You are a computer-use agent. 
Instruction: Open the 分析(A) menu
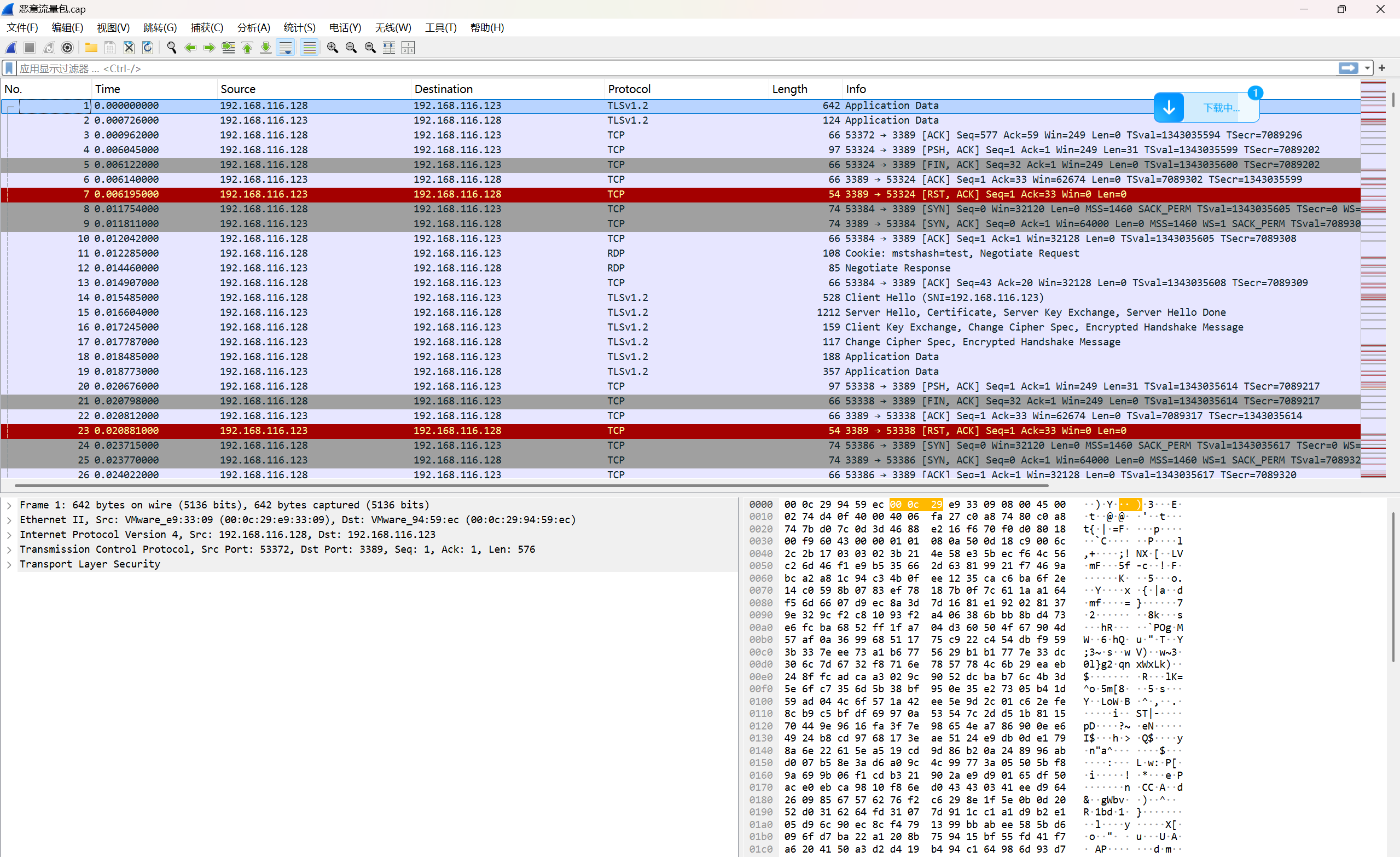point(253,27)
